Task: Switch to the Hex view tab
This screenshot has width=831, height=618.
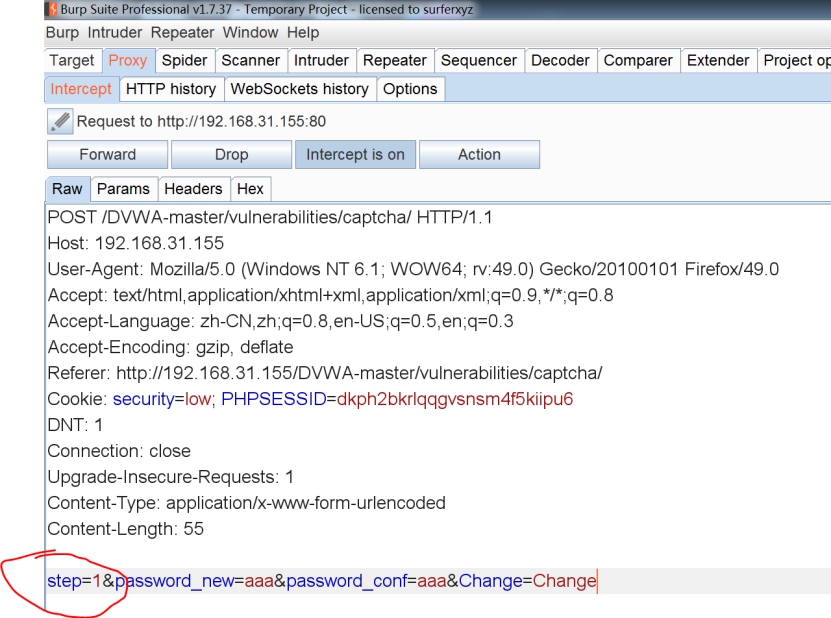Action: click(250, 189)
